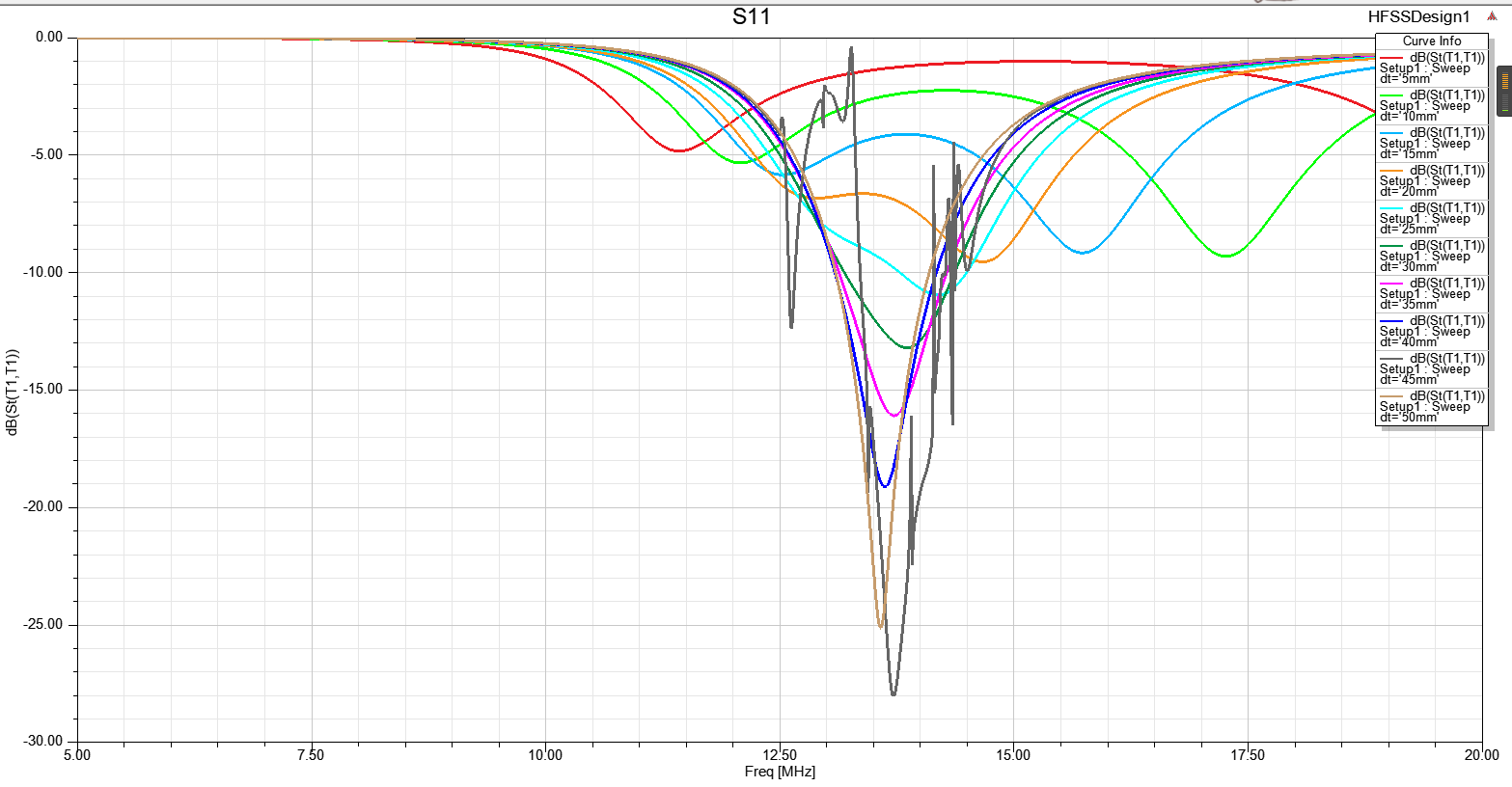Click the gray color swatch beside dt='45mm'
The height and width of the screenshot is (787, 1512).
click(1393, 357)
